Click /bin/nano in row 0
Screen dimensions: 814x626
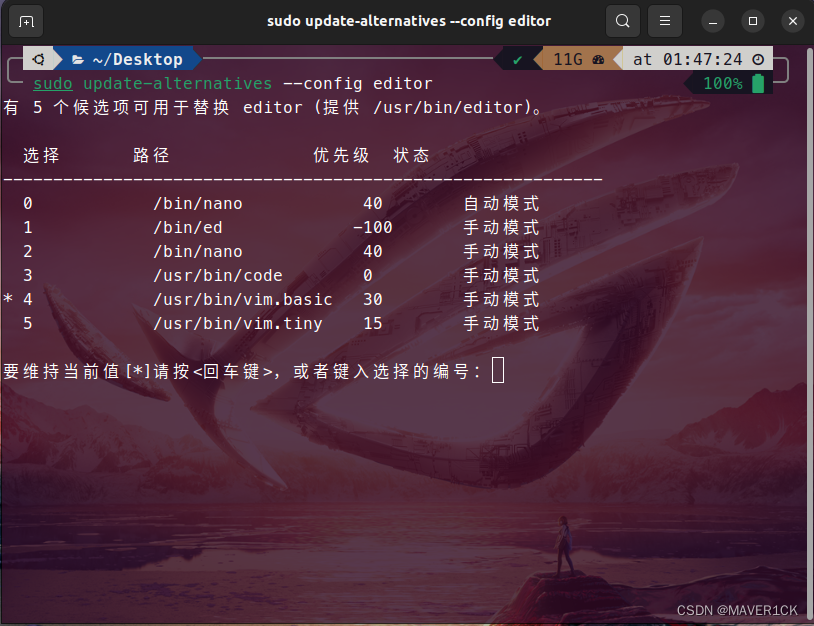[x=198, y=203]
